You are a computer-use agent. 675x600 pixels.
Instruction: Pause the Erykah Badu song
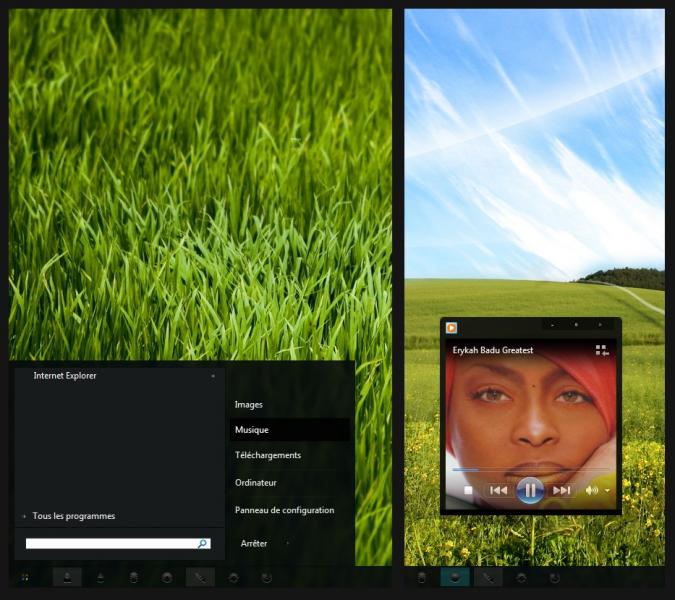tap(530, 490)
